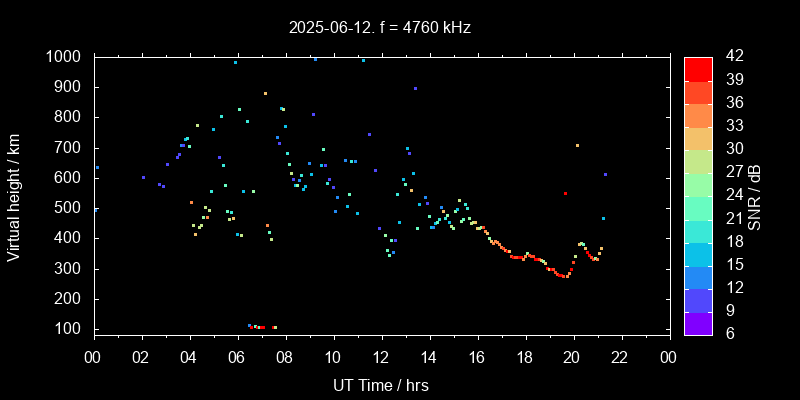Select the violet 6–9 dB colorbar segment

698,323
